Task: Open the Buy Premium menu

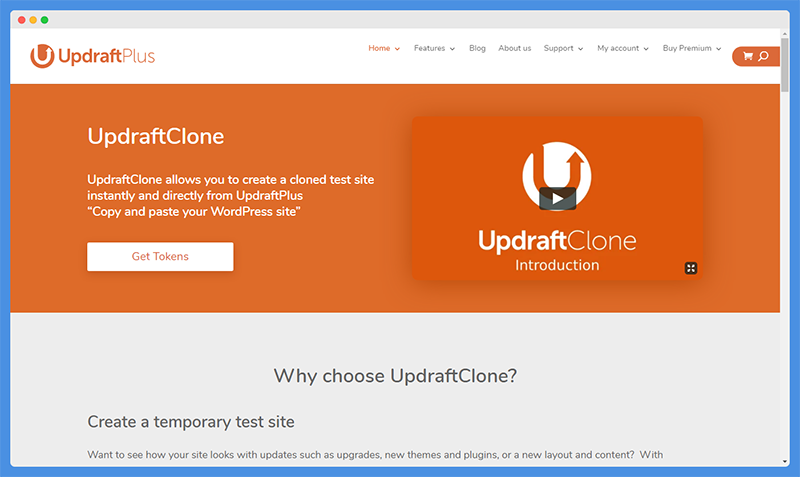Action: 687,48
